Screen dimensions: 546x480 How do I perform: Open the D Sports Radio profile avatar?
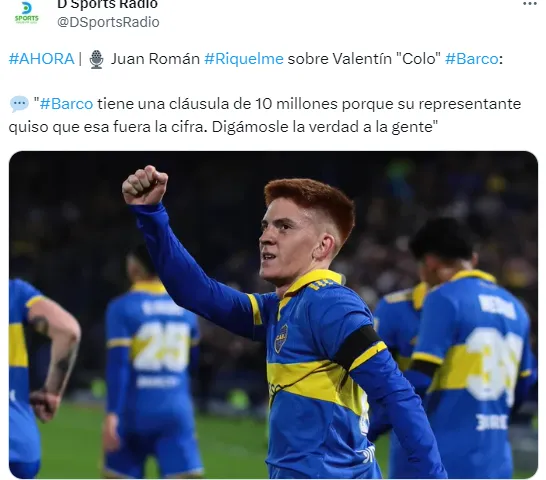coord(26,13)
